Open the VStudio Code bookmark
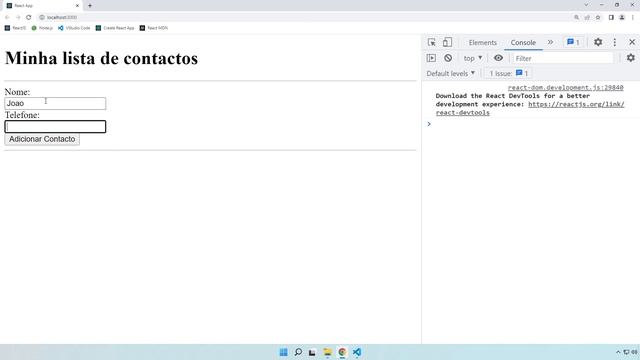Screen dimensions: 640x360 (74, 28)
